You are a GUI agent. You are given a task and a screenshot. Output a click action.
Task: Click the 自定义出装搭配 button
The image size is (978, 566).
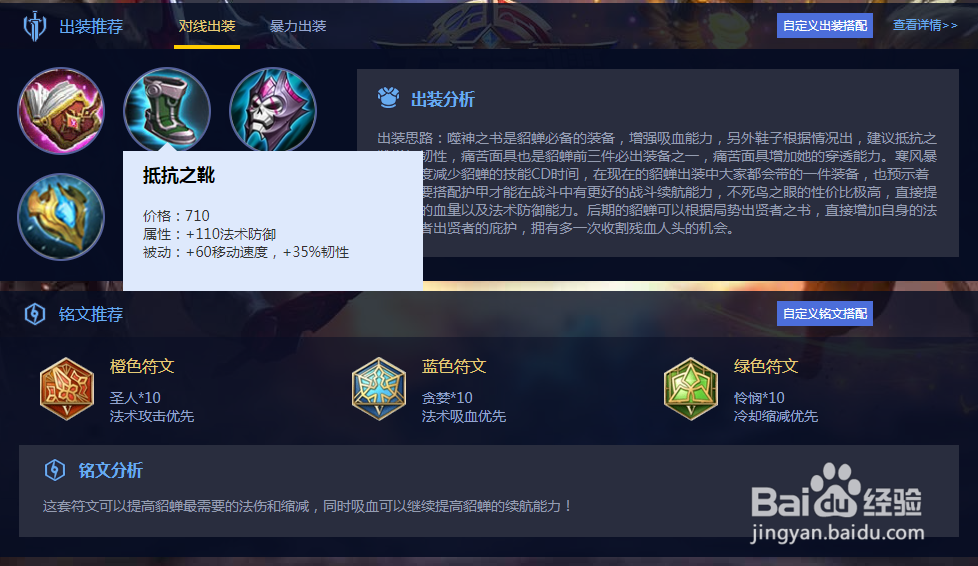[825, 26]
